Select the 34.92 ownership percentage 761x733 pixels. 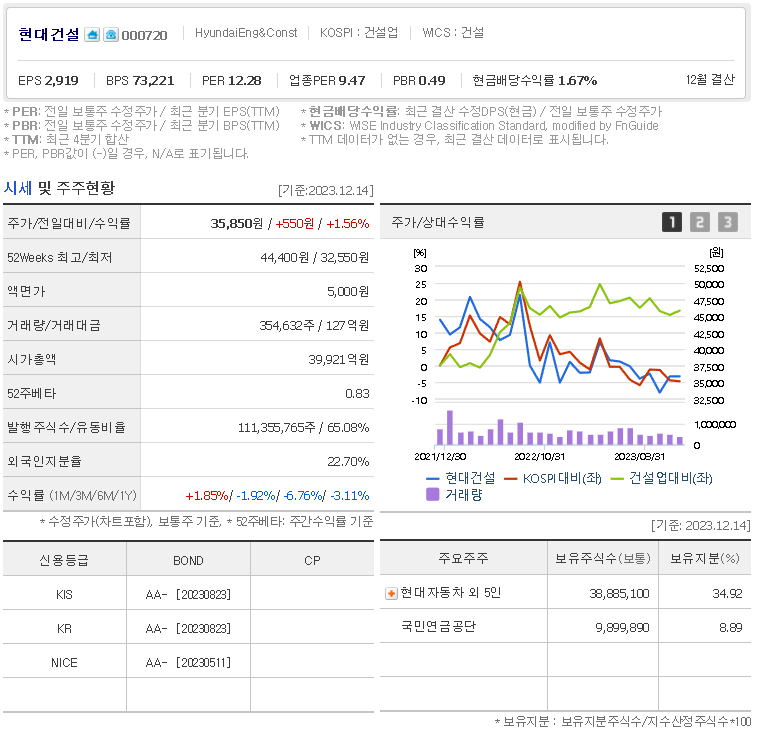coord(727,594)
